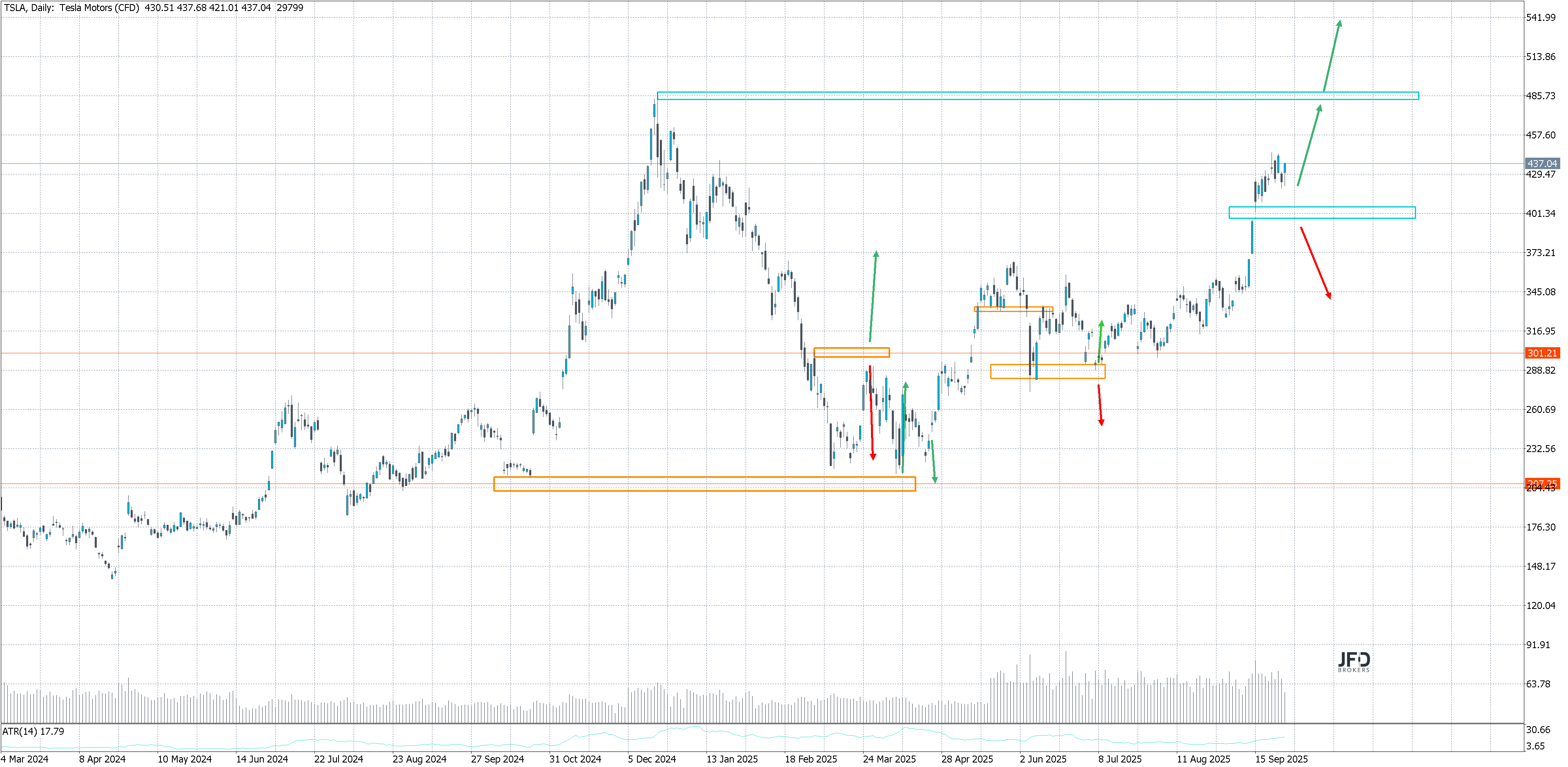This screenshot has height=767, width=1568.
Task: Click the 63.78 price axis label
Action: click(1538, 684)
